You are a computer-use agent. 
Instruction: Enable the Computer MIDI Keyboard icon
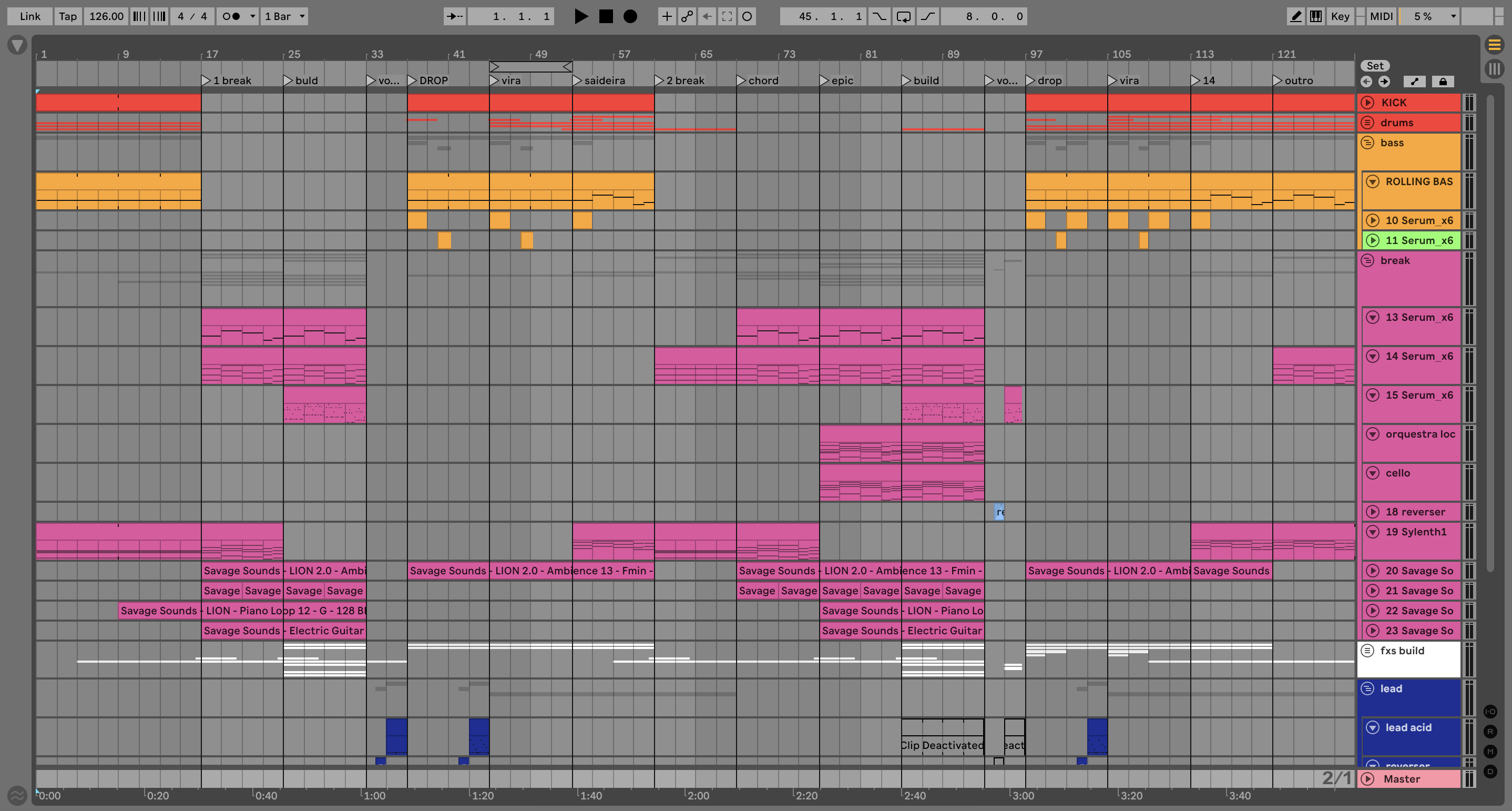pyautogui.click(x=1316, y=16)
